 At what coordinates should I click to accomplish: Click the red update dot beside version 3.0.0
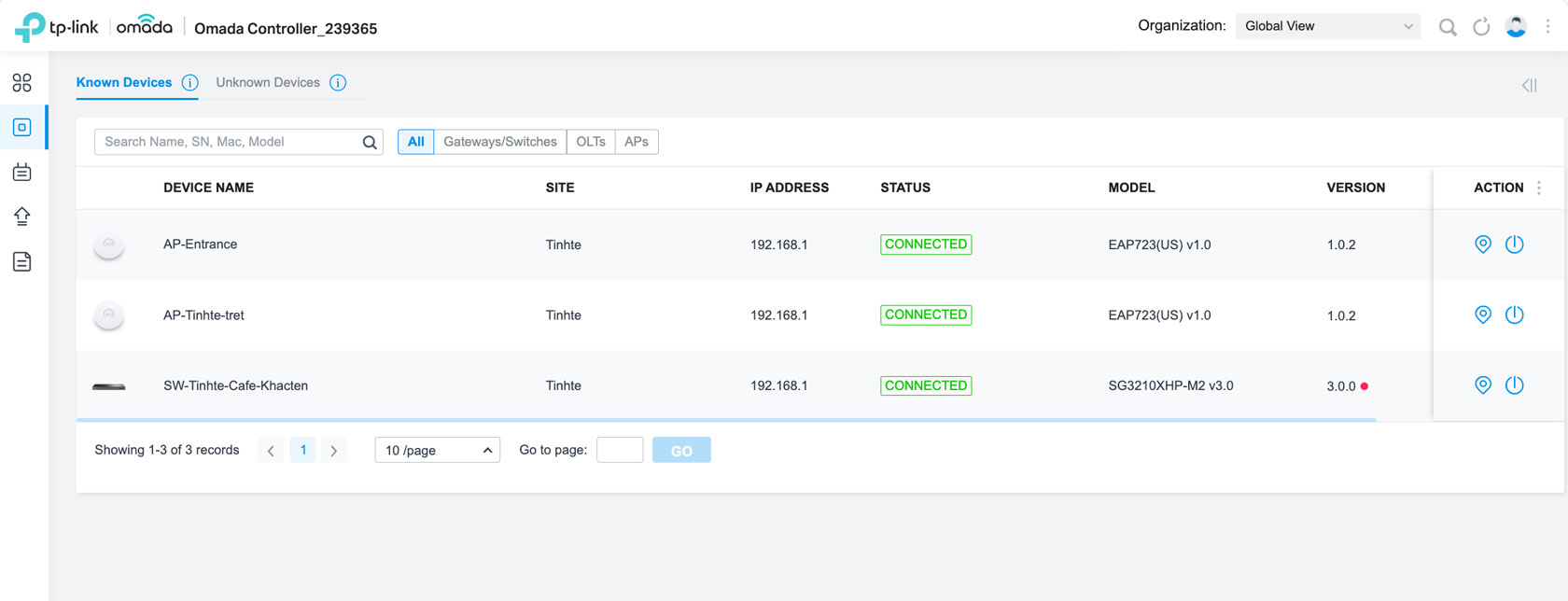[x=1365, y=386]
